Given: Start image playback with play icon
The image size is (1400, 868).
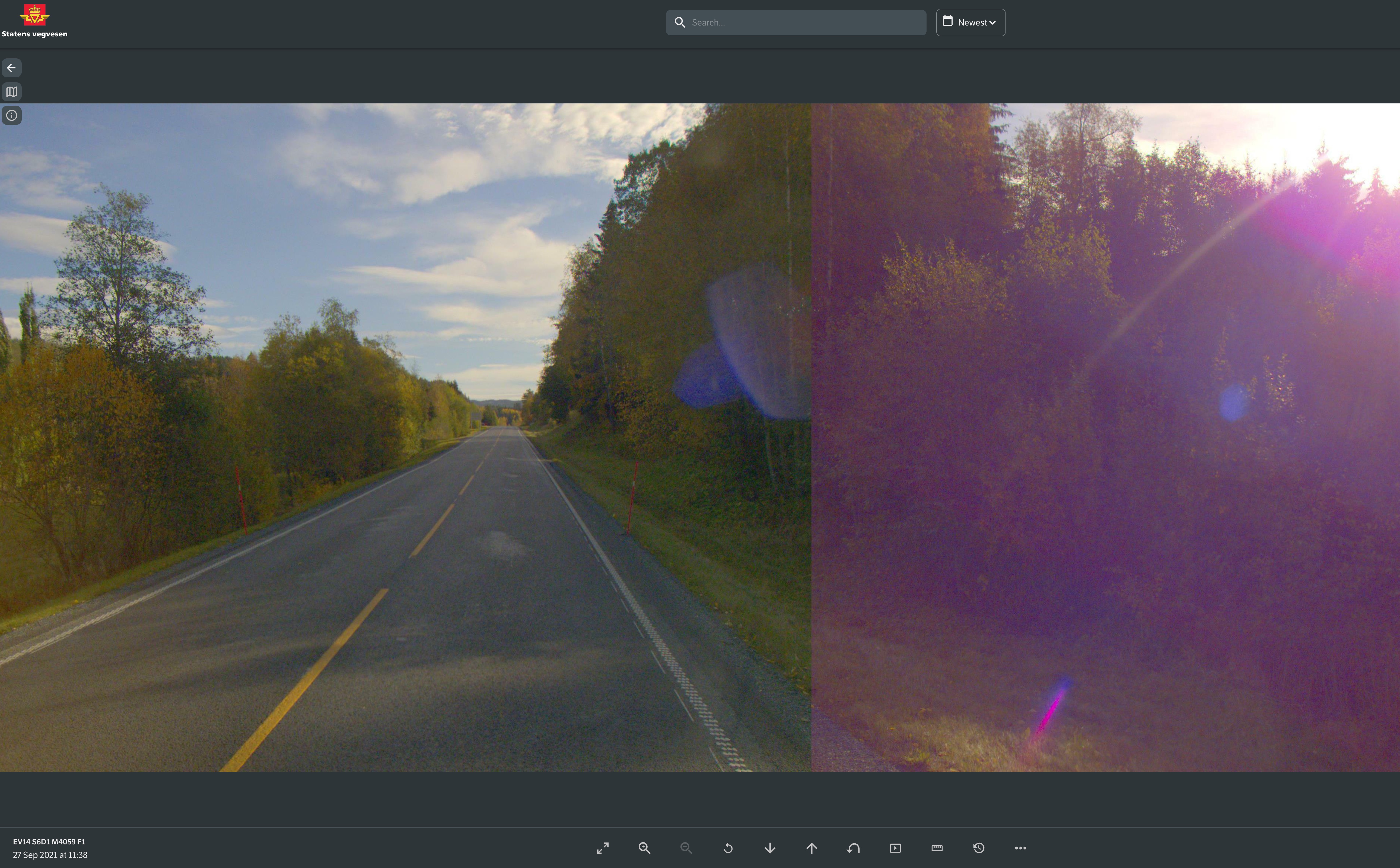Looking at the screenshot, I should [895, 848].
